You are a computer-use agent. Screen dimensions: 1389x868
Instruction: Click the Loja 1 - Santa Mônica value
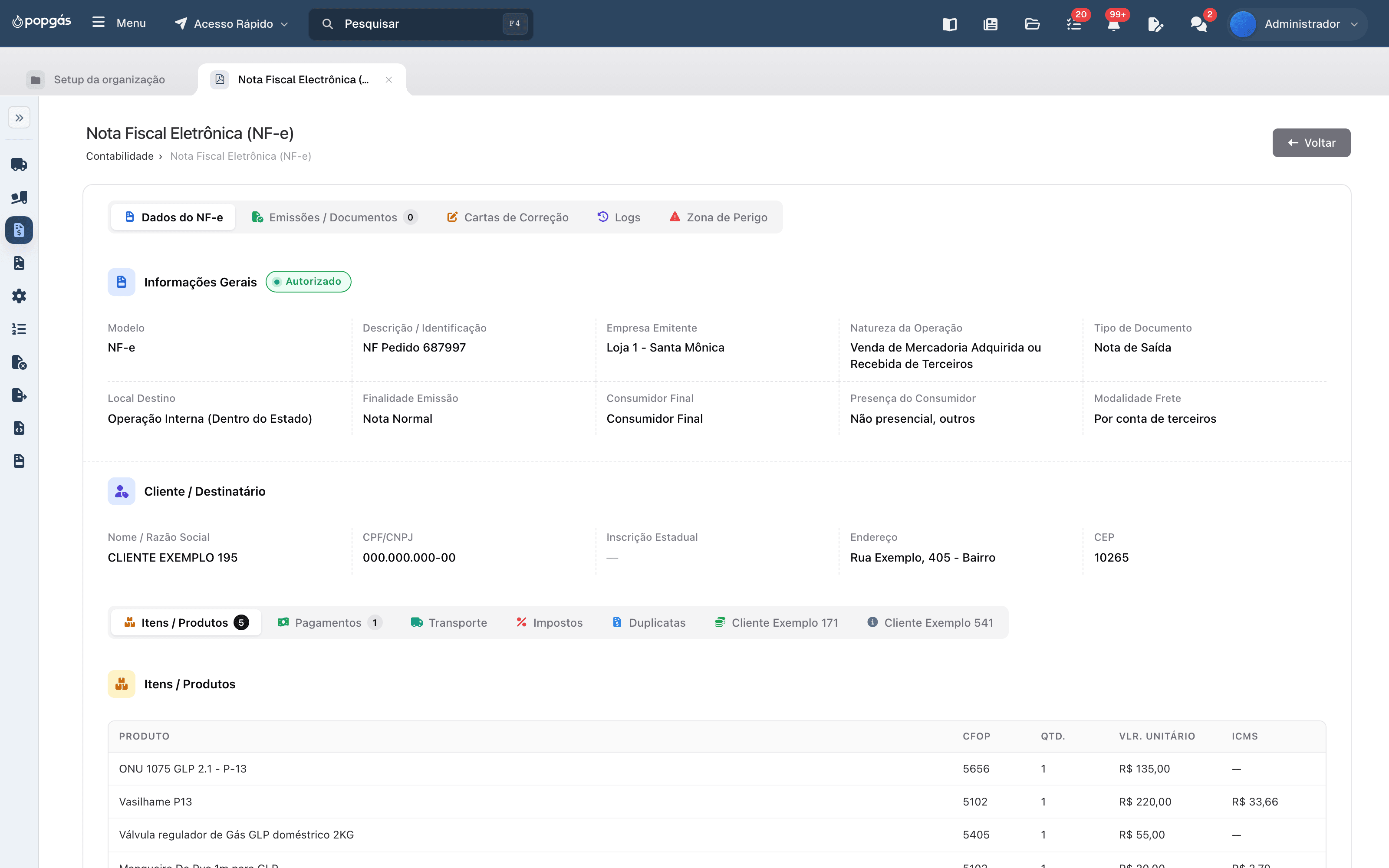coord(665,347)
